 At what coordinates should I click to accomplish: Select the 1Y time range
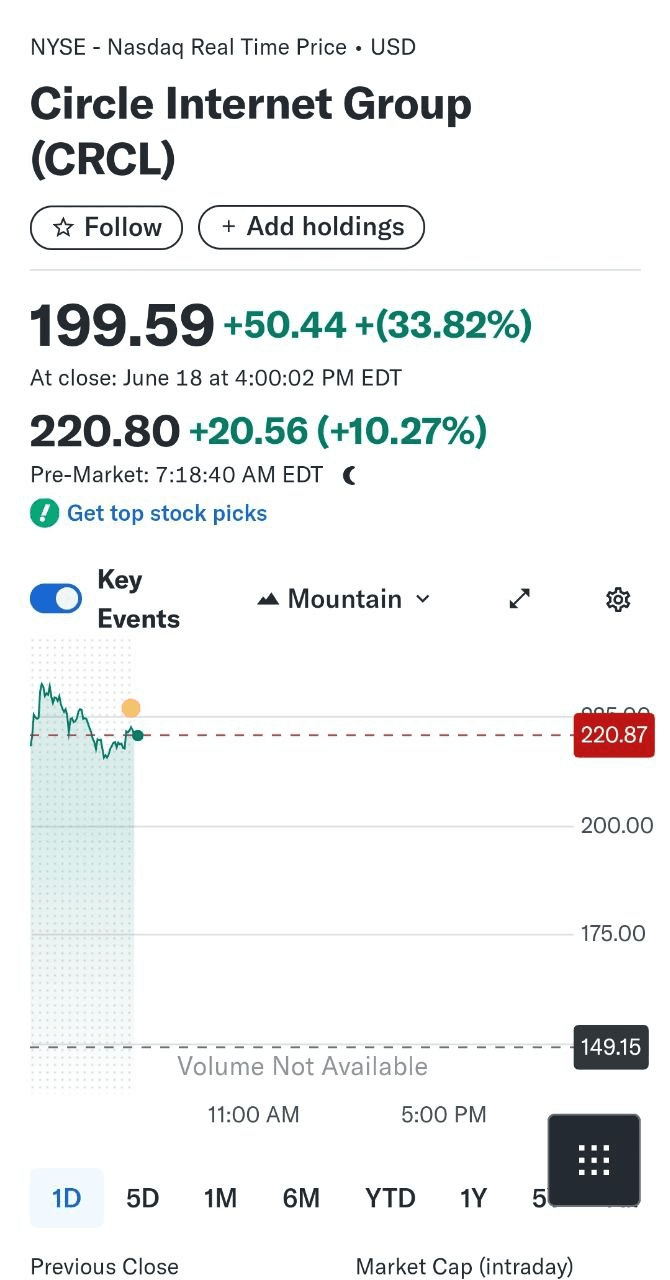click(x=473, y=1198)
